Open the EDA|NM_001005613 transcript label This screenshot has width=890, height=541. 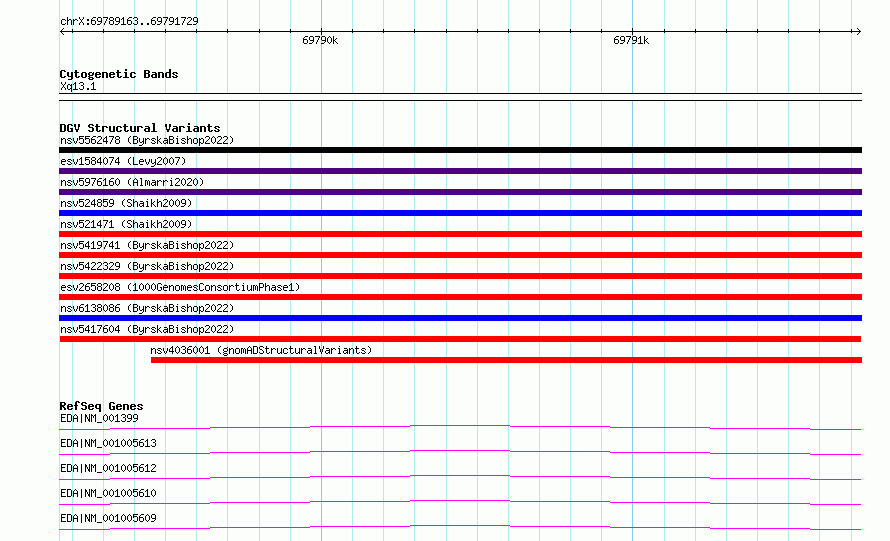[x=108, y=443]
